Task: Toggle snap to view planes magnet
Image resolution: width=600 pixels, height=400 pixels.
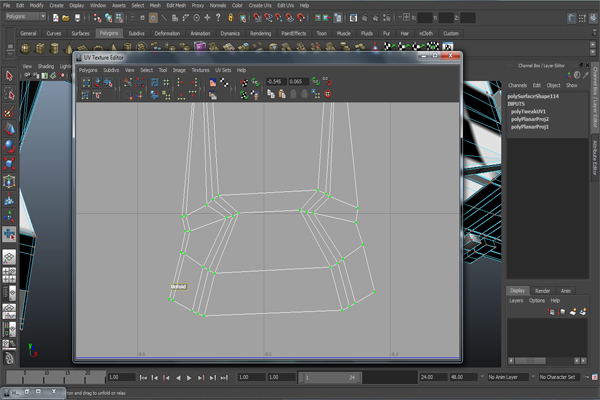Action: coord(290,18)
